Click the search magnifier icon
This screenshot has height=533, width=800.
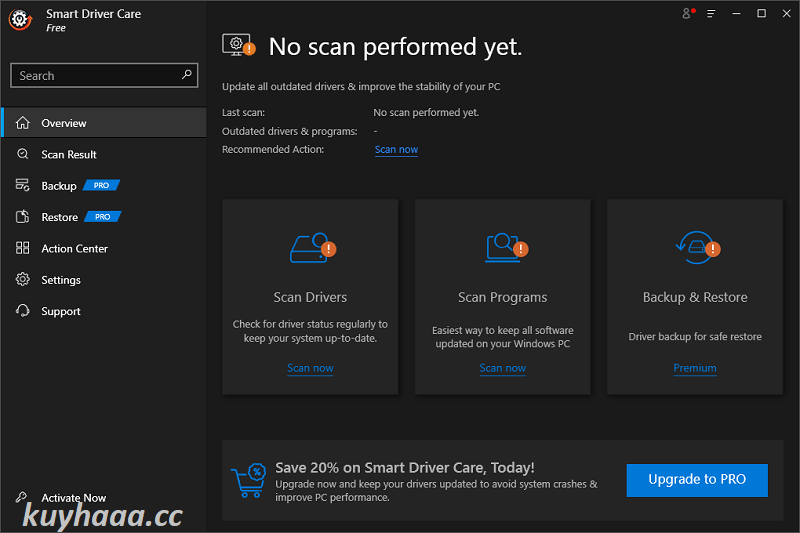[x=187, y=75]
